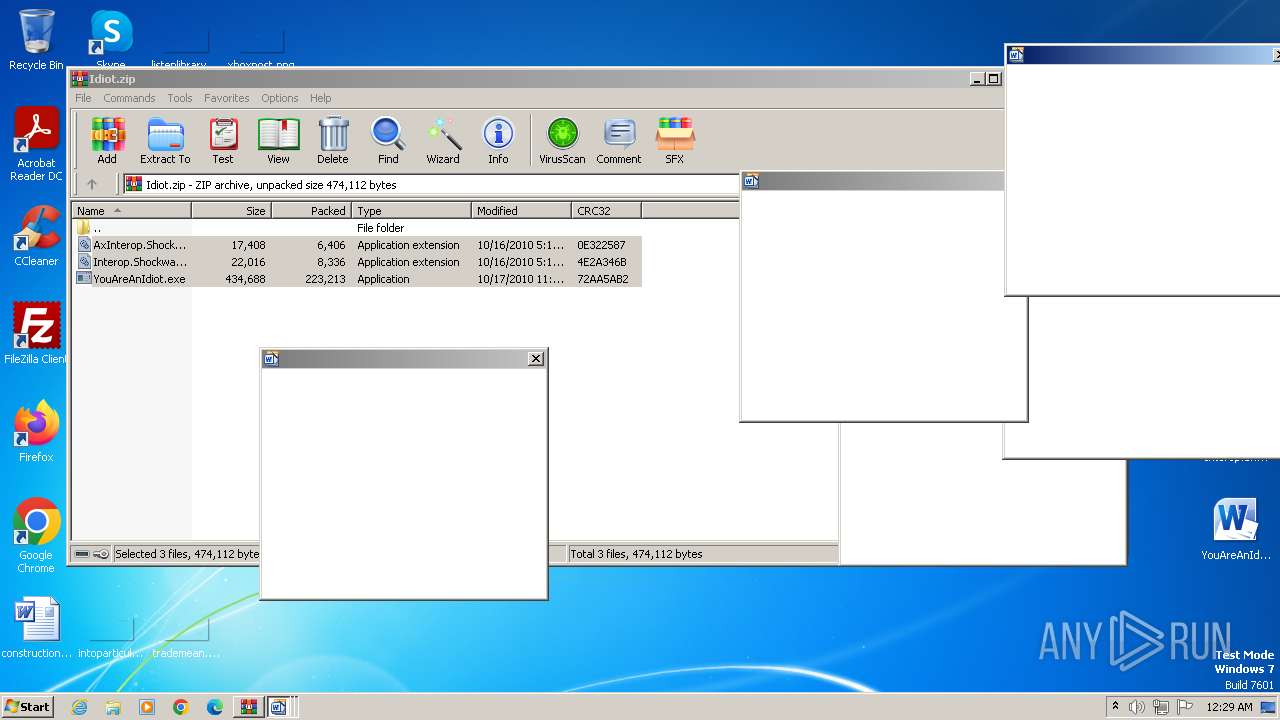1280x720 pixels.
Task: Click the CRC32 value 4E2A346B
Action: [601, 262]
